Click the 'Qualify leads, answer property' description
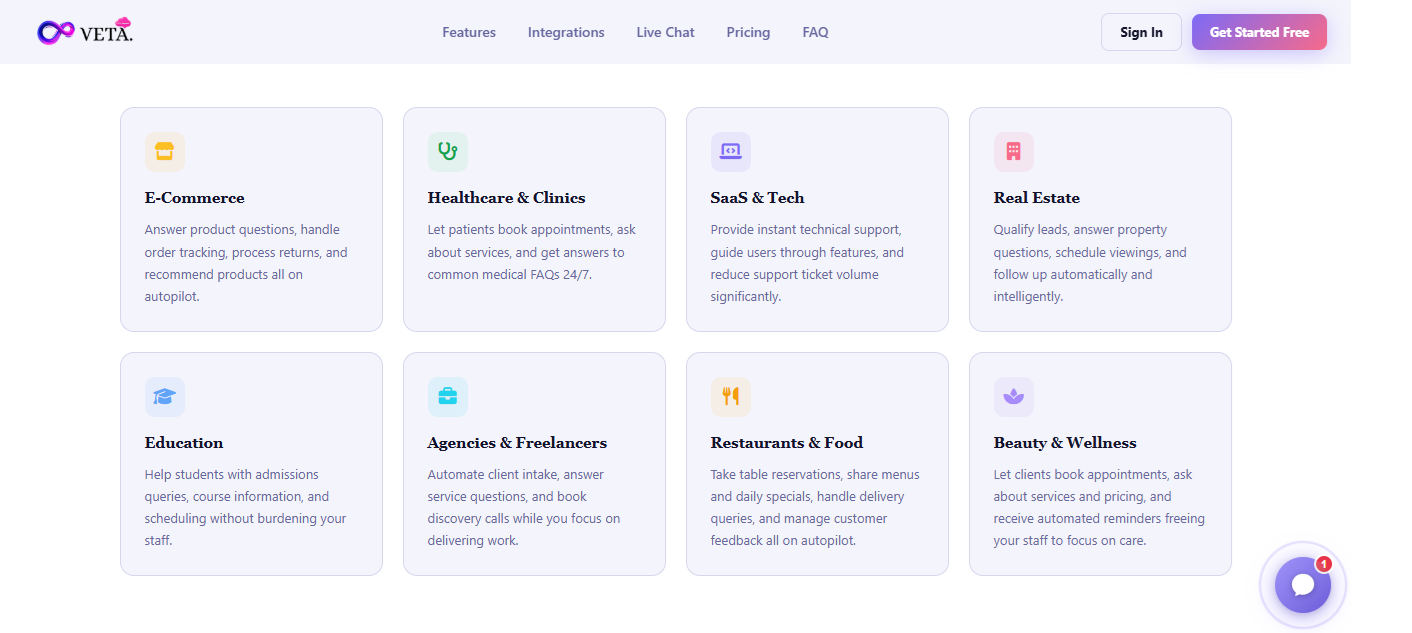 pyautogui.click(x=1091, y=263)
